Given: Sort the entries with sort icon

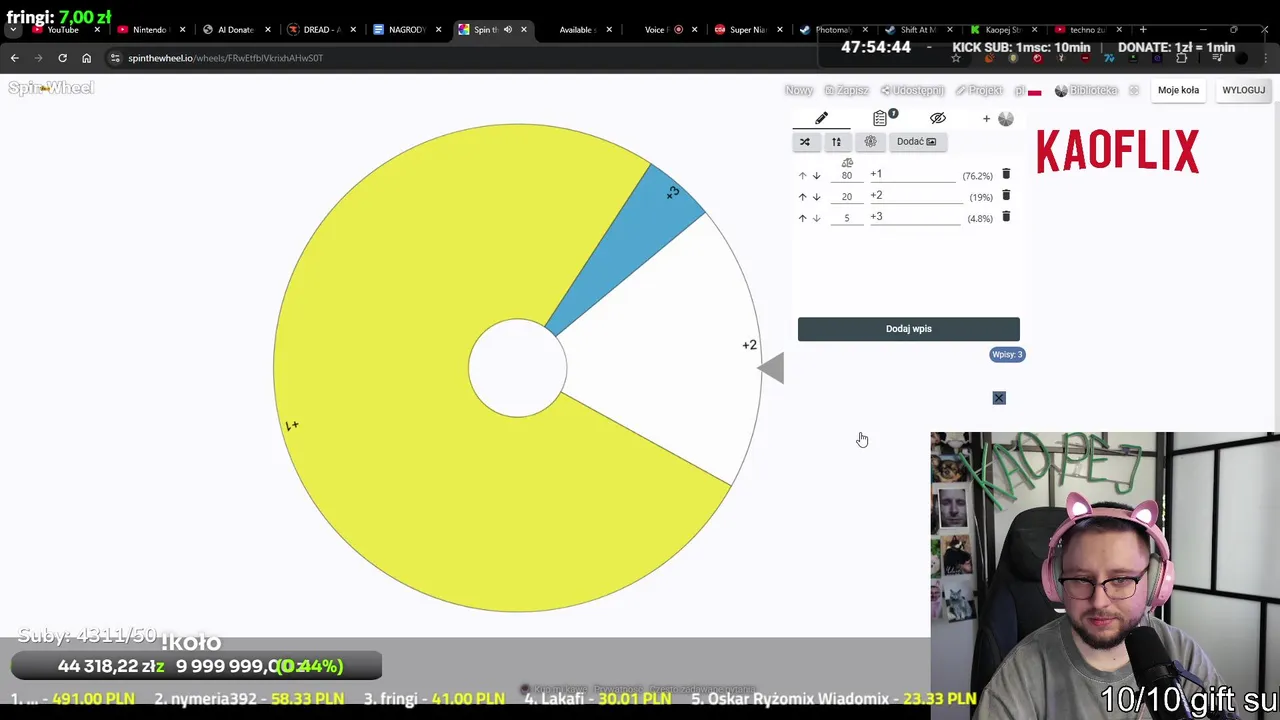Looking at the screenshot, I should click(x=837, y=142).
